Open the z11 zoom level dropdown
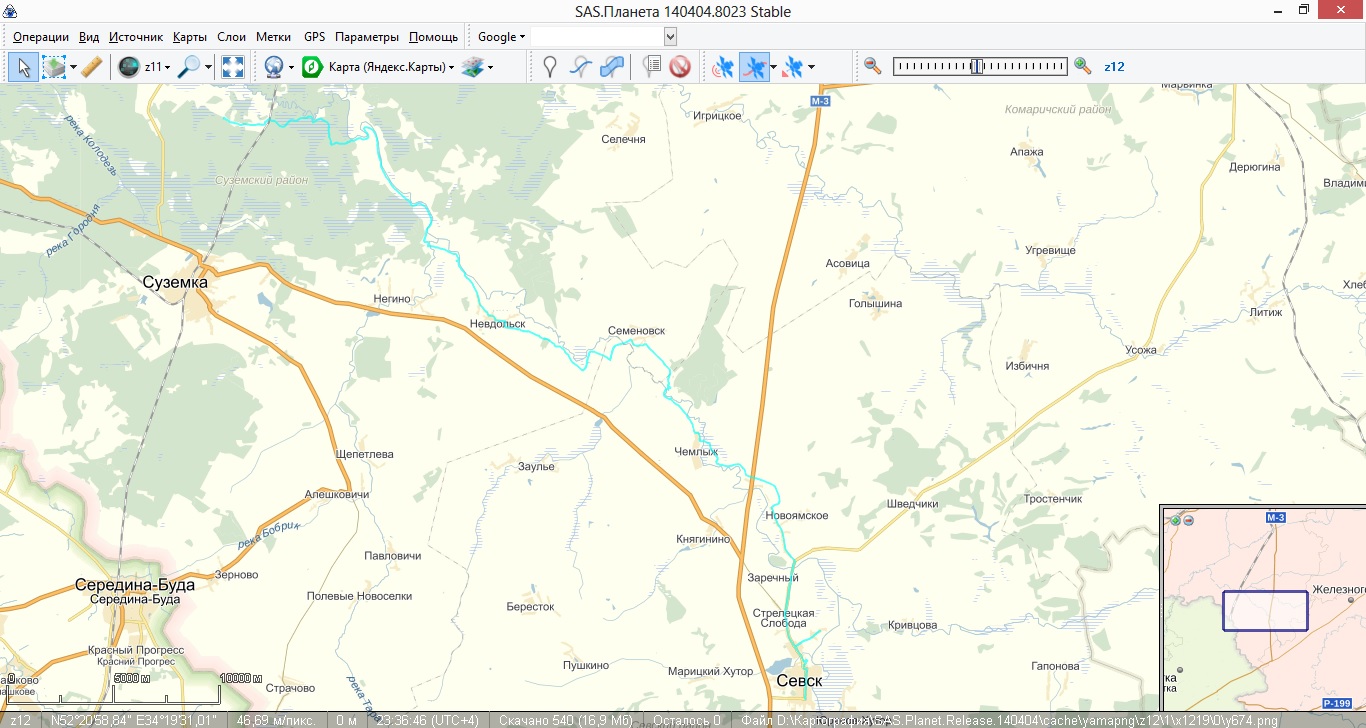Image resolution: width=1366 pixels, height=728 pixels. pyautogui.click(x=158, y=67)
